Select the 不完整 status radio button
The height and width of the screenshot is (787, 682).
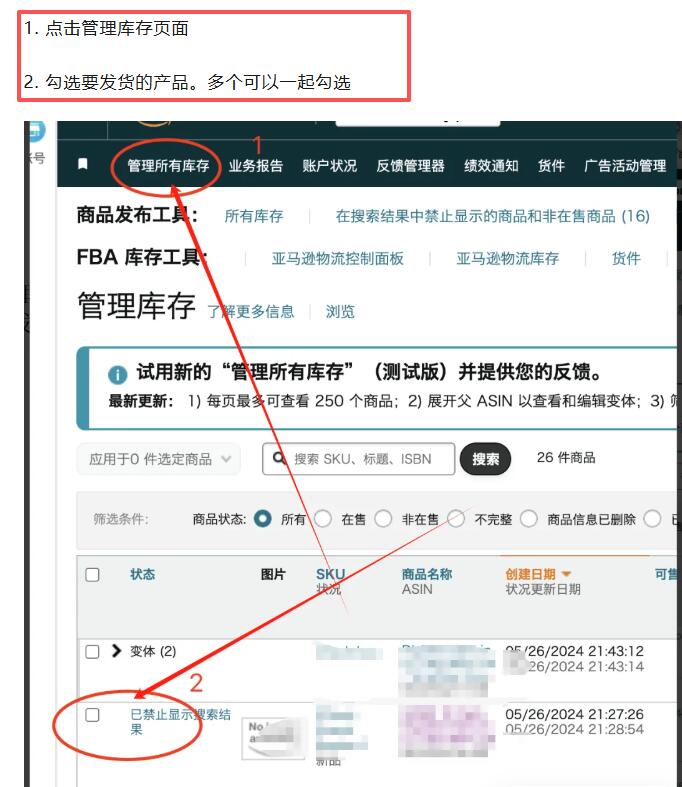tap(456, 518)
